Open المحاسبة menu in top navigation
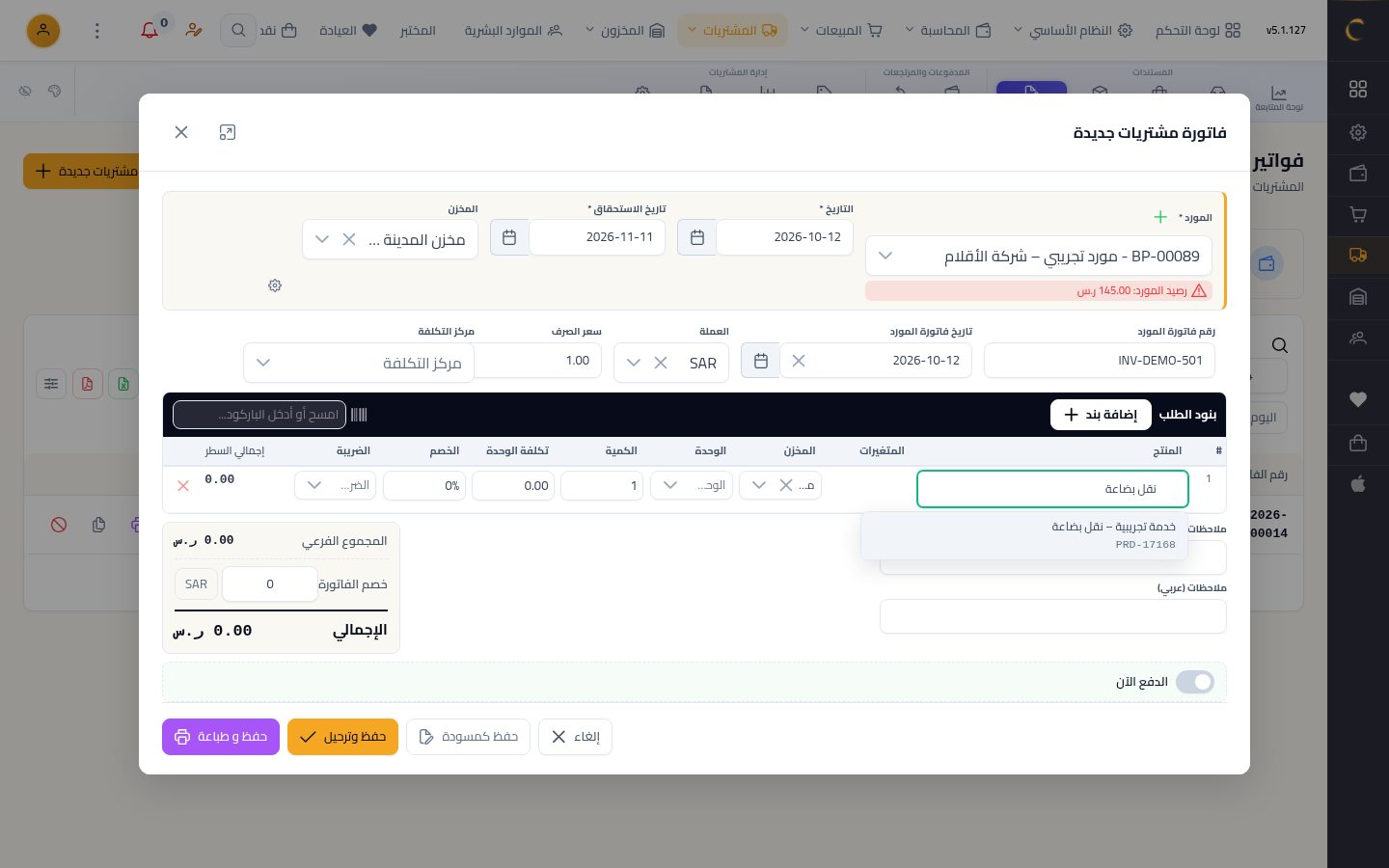Viewport: 1389px width, 868px height. 948,31
